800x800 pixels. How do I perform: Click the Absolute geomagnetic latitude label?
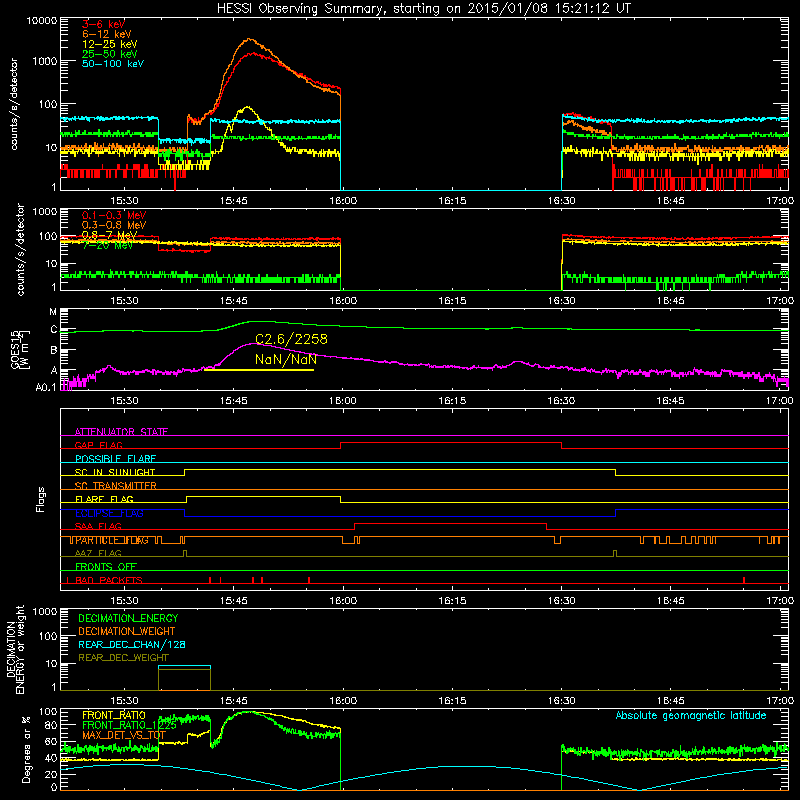tap(691, 715)
